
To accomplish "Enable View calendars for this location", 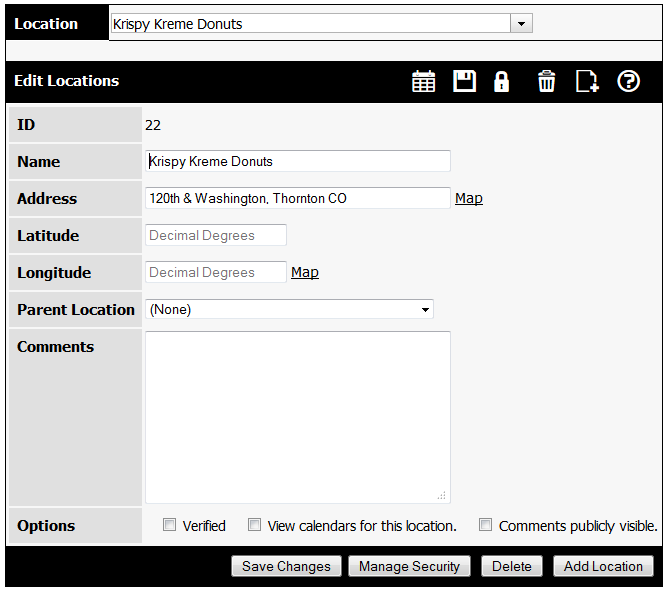I will point(255,524).
